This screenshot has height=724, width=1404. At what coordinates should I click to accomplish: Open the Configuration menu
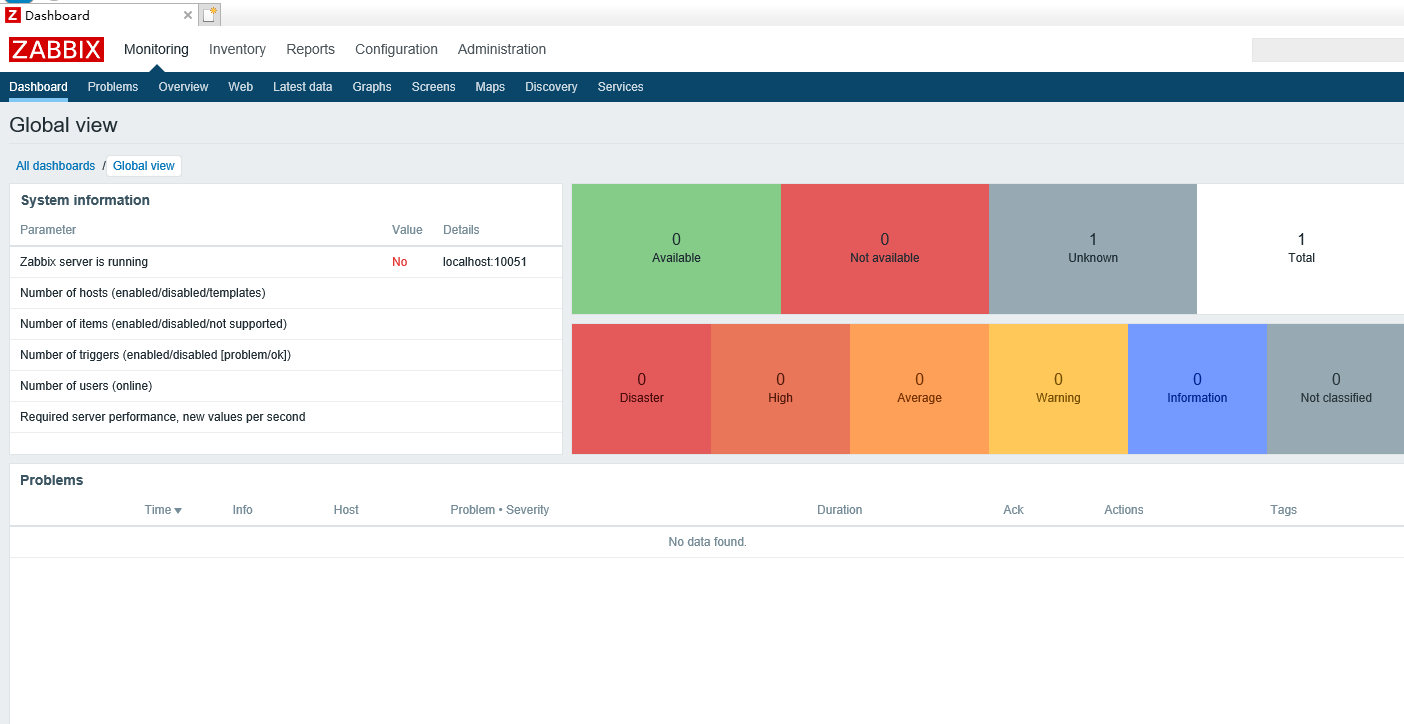396,49
